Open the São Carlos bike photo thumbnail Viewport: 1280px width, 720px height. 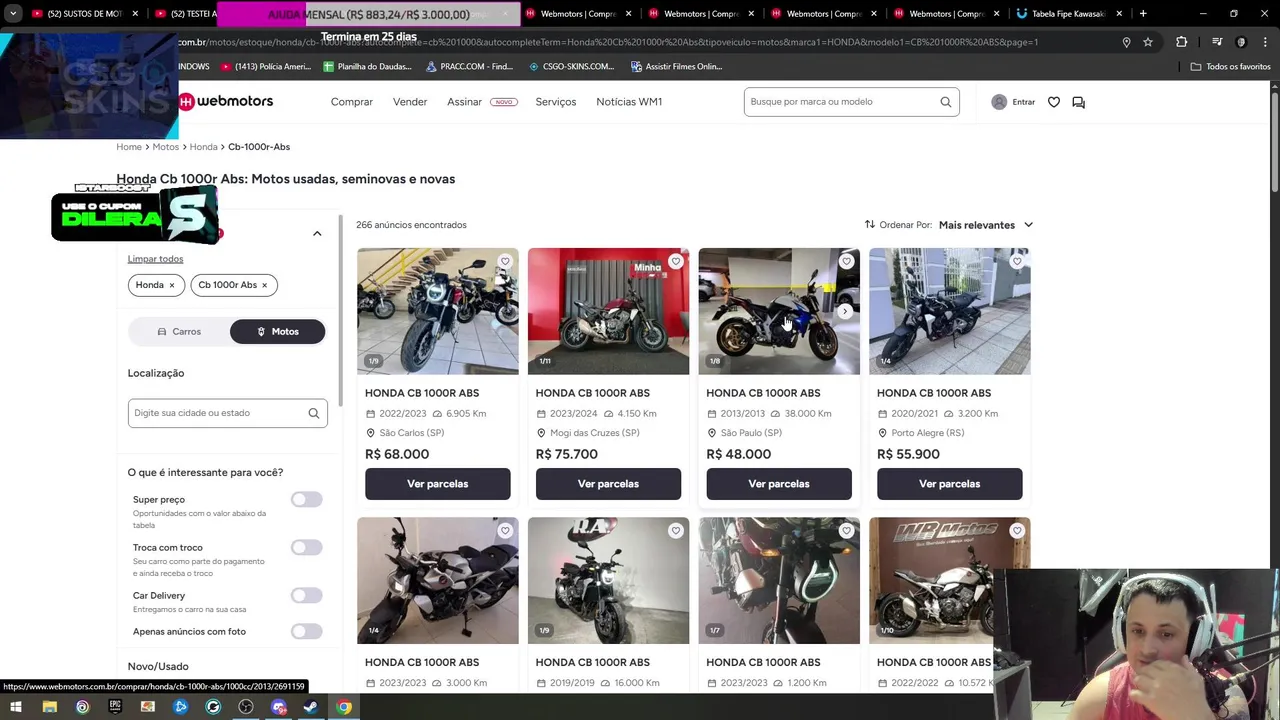click(438, 311)
